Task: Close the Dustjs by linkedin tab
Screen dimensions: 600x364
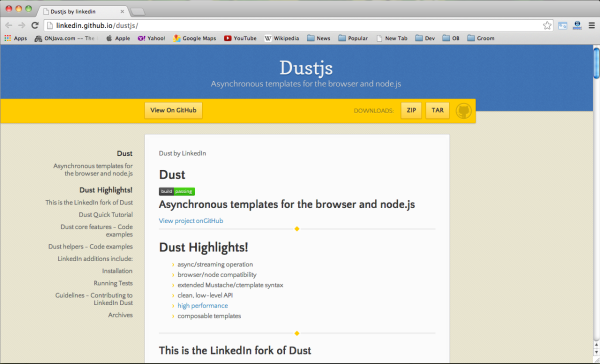Action: 122,11
